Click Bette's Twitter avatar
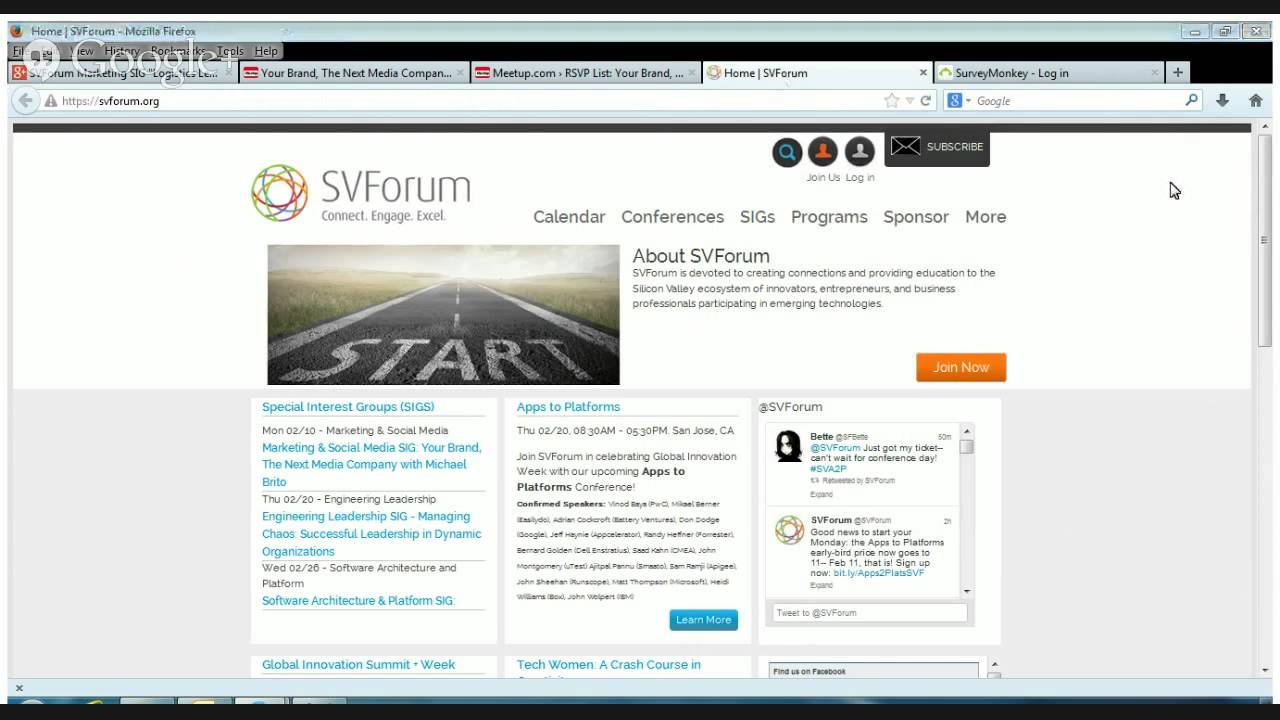 coord(789,446)
